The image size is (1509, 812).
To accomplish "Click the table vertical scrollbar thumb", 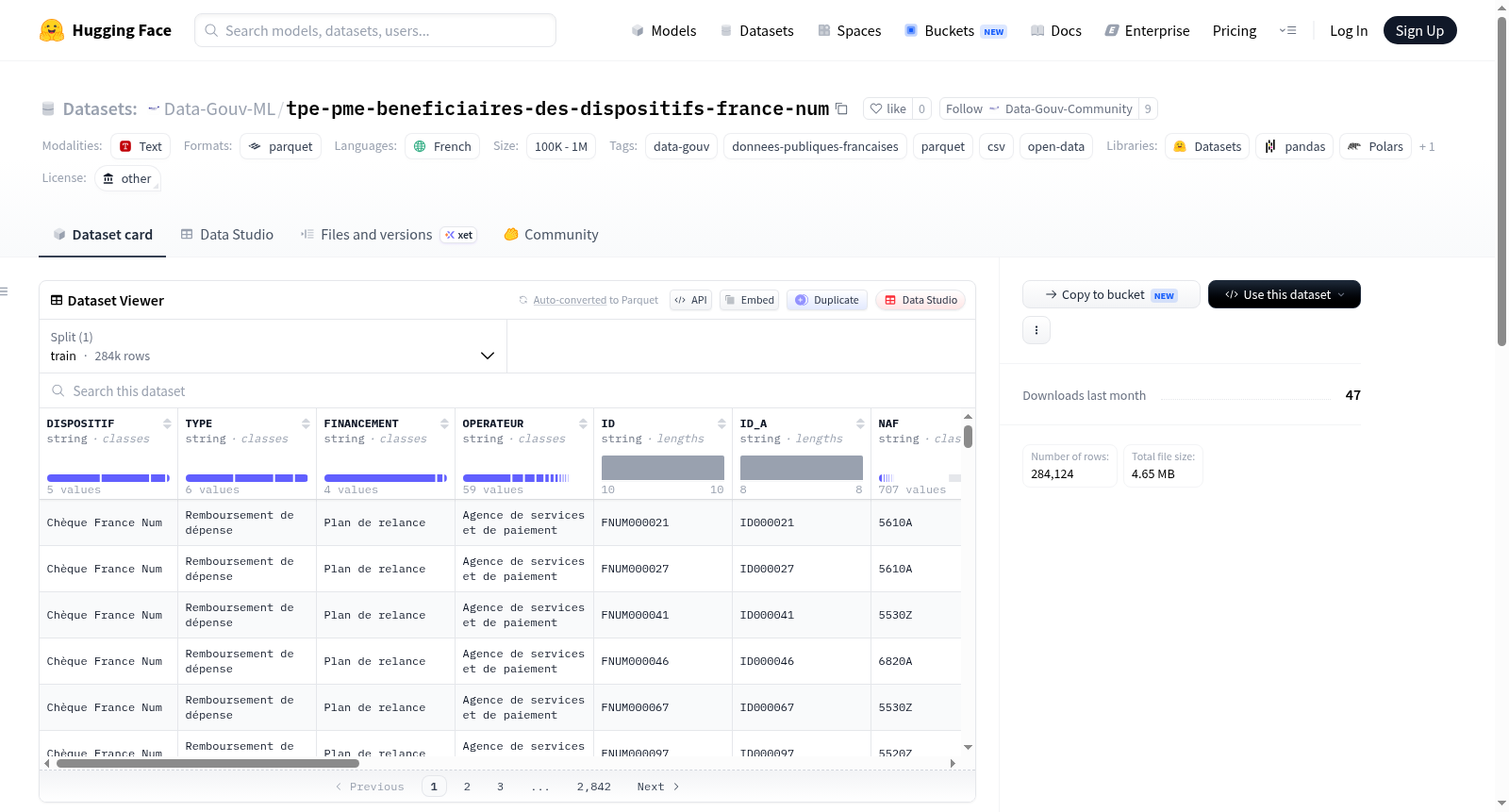I will 968,437.
